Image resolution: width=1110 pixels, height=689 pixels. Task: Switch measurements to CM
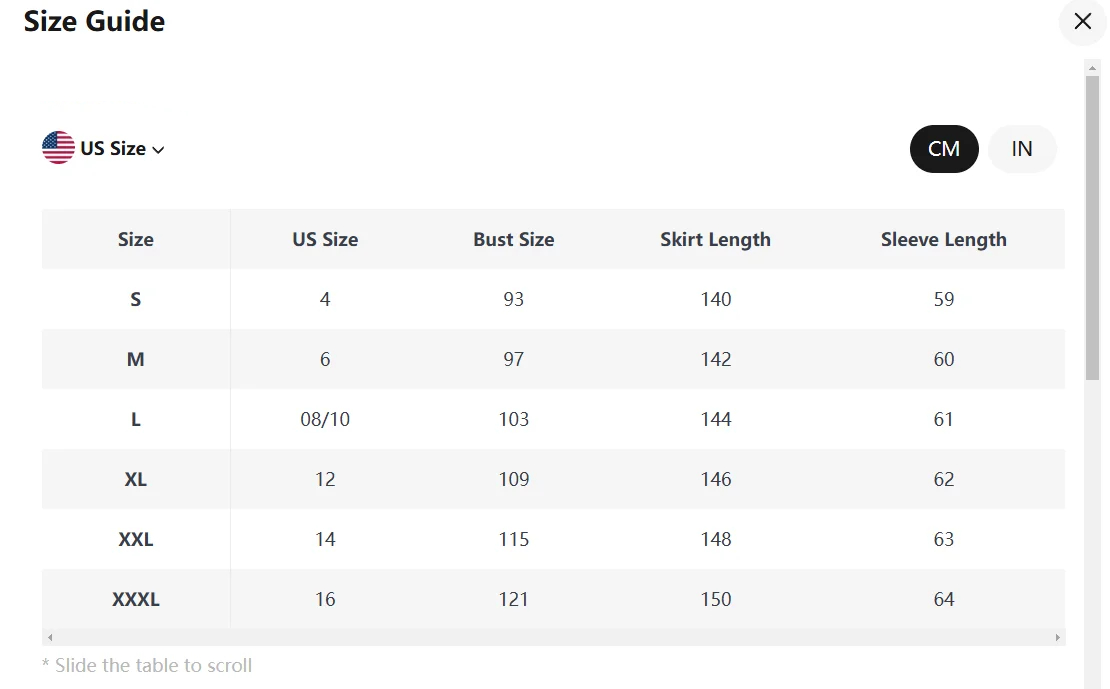point(943,149)
